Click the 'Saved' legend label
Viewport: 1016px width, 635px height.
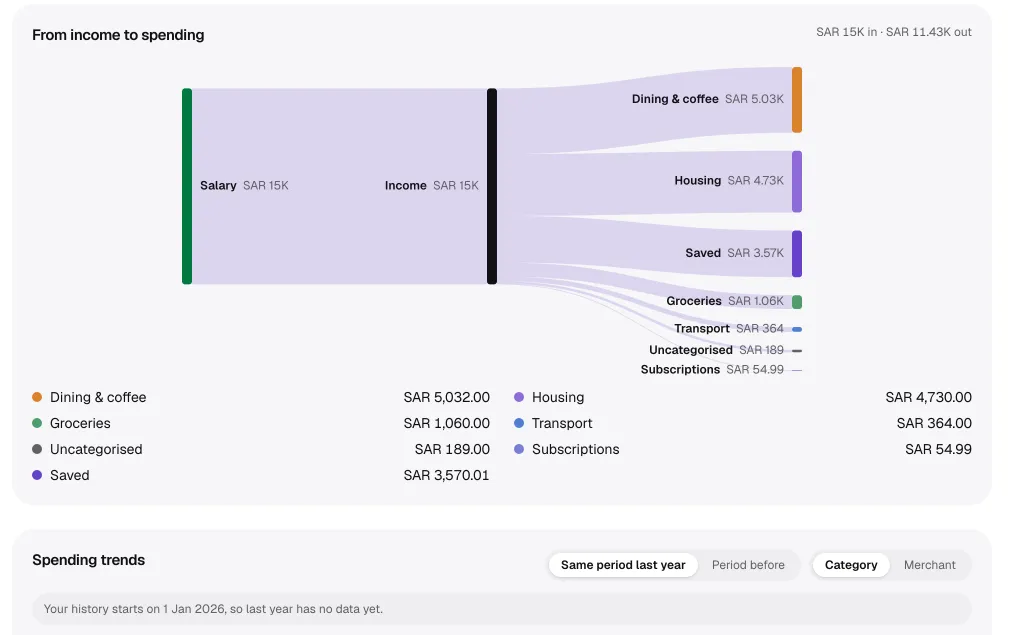pos(69,475)
